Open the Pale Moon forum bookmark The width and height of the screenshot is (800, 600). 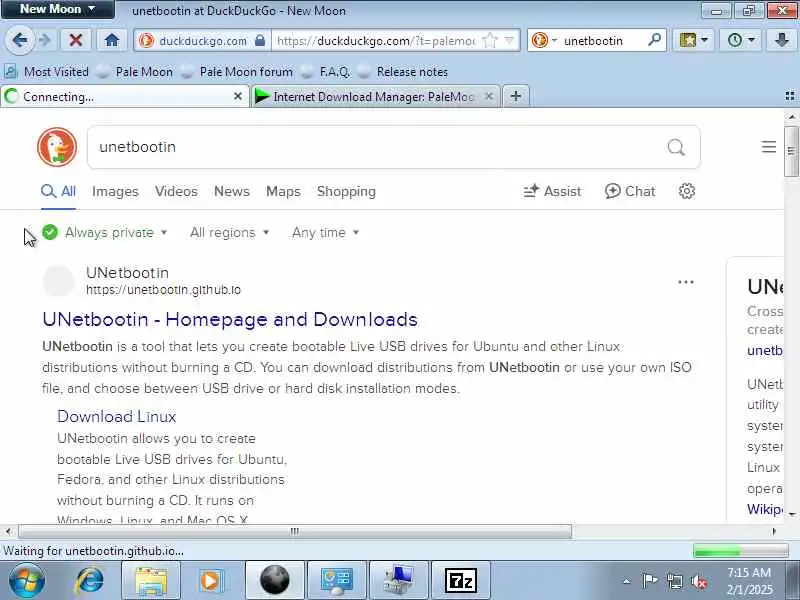(237, 72)
